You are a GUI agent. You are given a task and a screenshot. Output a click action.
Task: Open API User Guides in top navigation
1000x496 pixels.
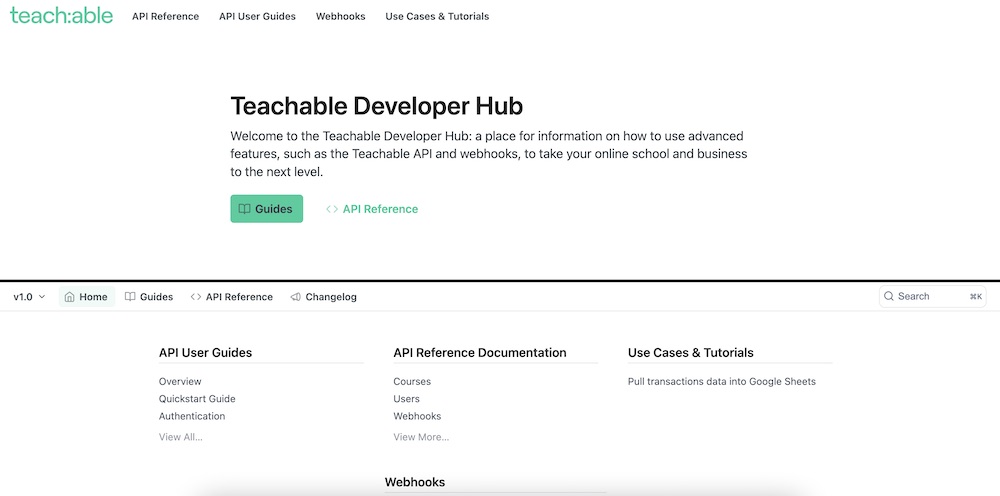(257, 17)
